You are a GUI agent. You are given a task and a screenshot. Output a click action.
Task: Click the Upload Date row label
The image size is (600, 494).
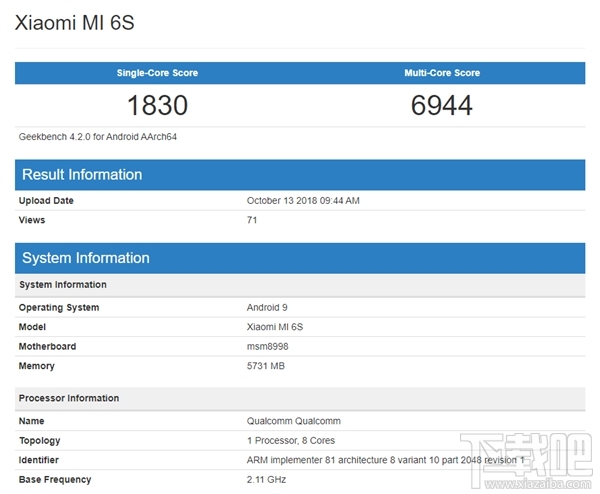coord(46,201)
